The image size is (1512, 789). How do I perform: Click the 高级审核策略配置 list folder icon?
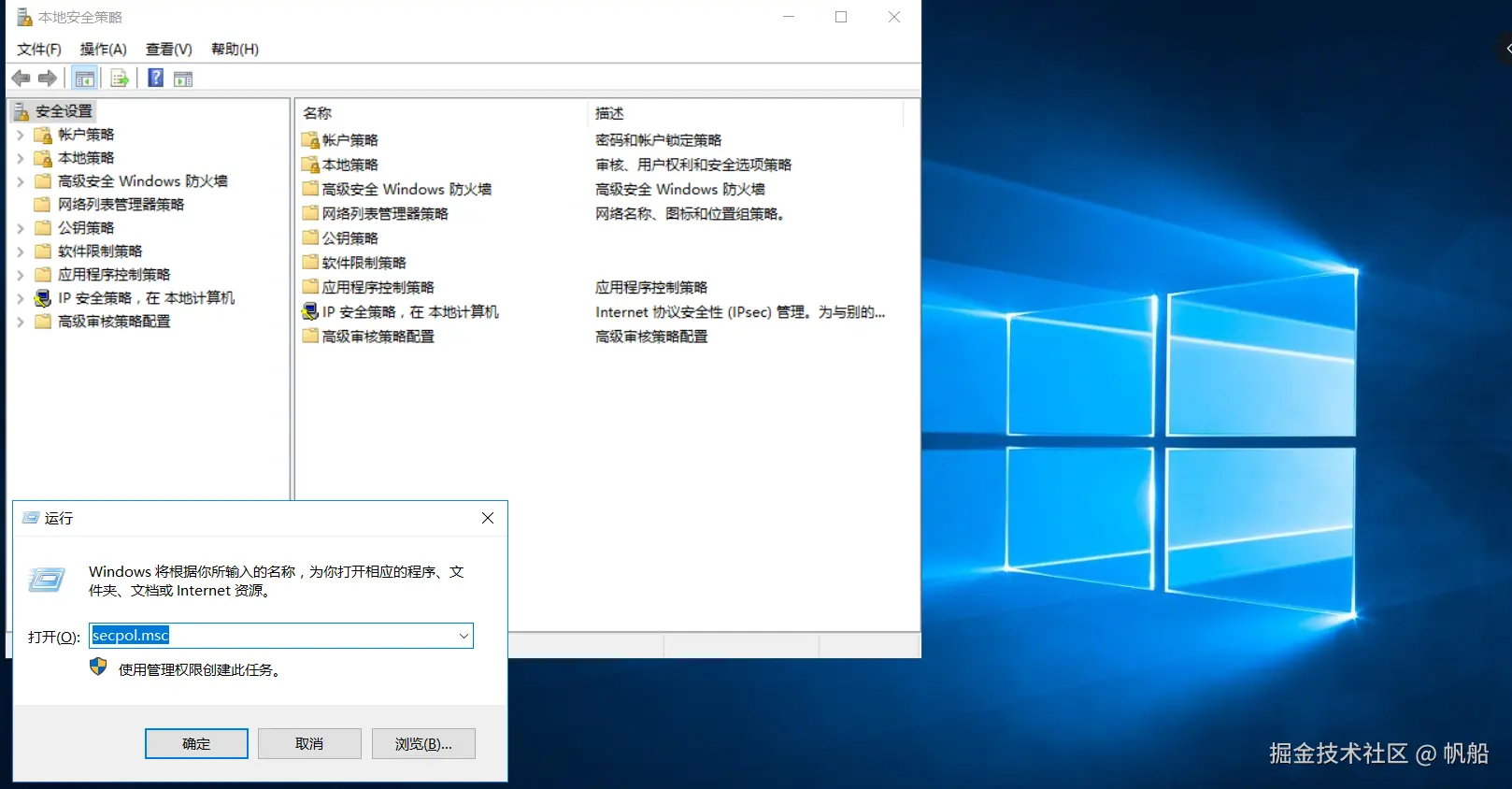[x=310, y=336]
